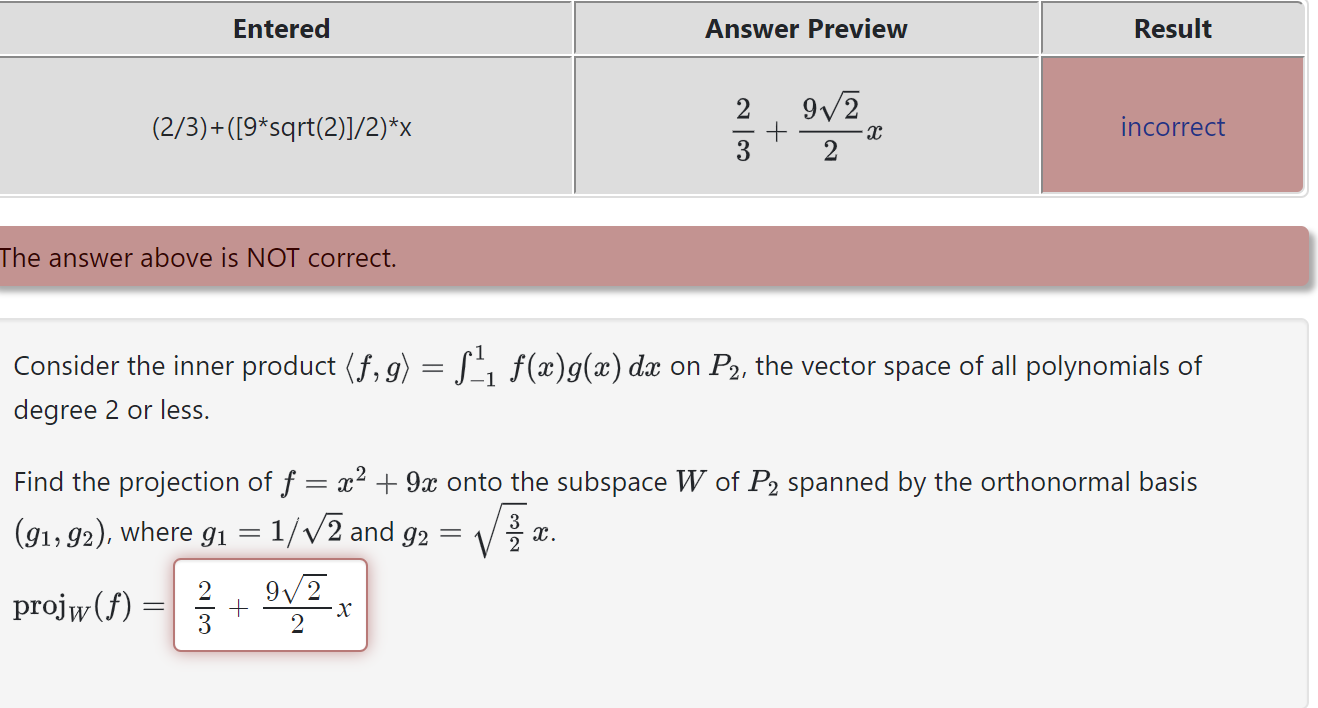The height and width of the screenshot is (708, 1318).
Task: Click the 9√2/2 term in the answer box
Action: coord(293,604)
